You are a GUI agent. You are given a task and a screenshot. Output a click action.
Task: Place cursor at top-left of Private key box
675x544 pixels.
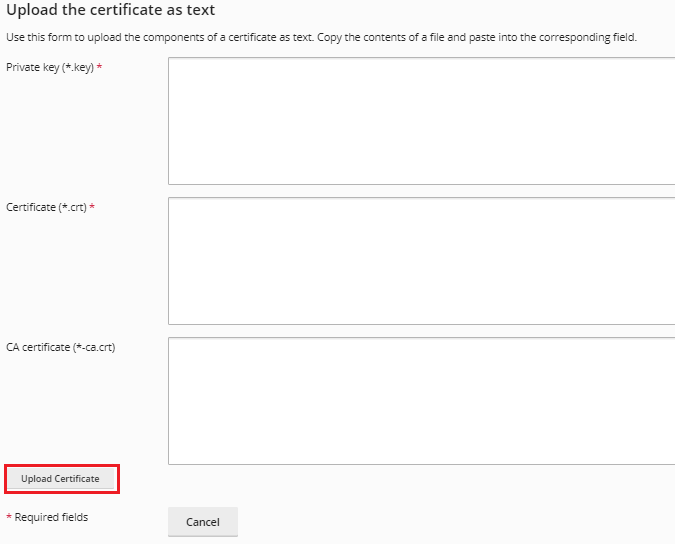coord(174,64)
